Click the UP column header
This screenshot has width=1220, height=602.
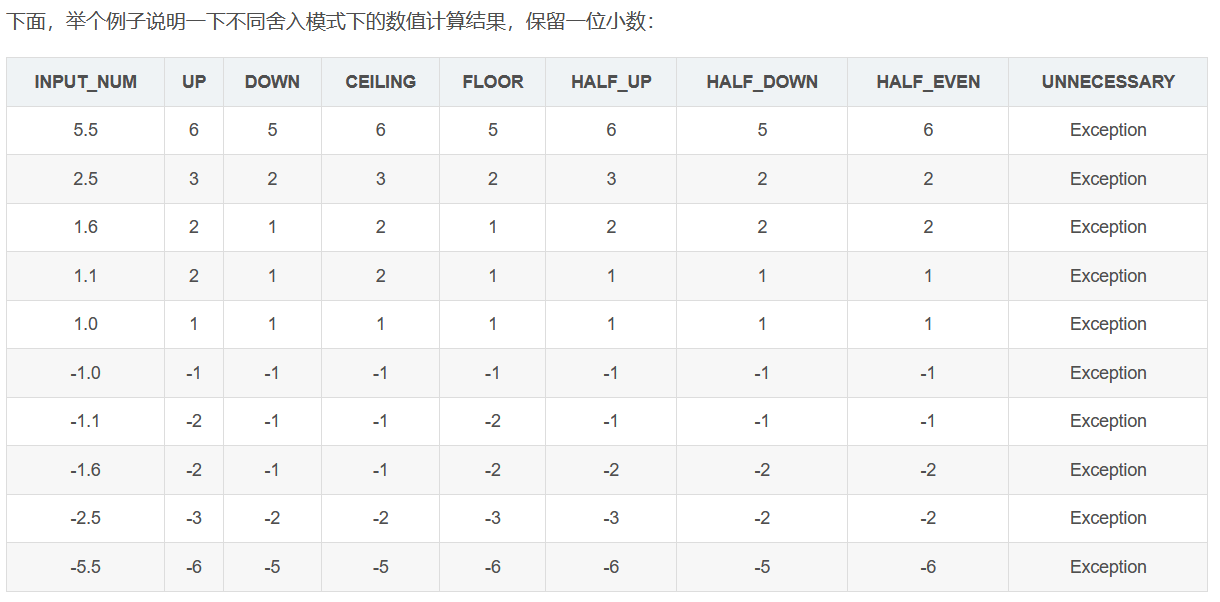[194, 82]
